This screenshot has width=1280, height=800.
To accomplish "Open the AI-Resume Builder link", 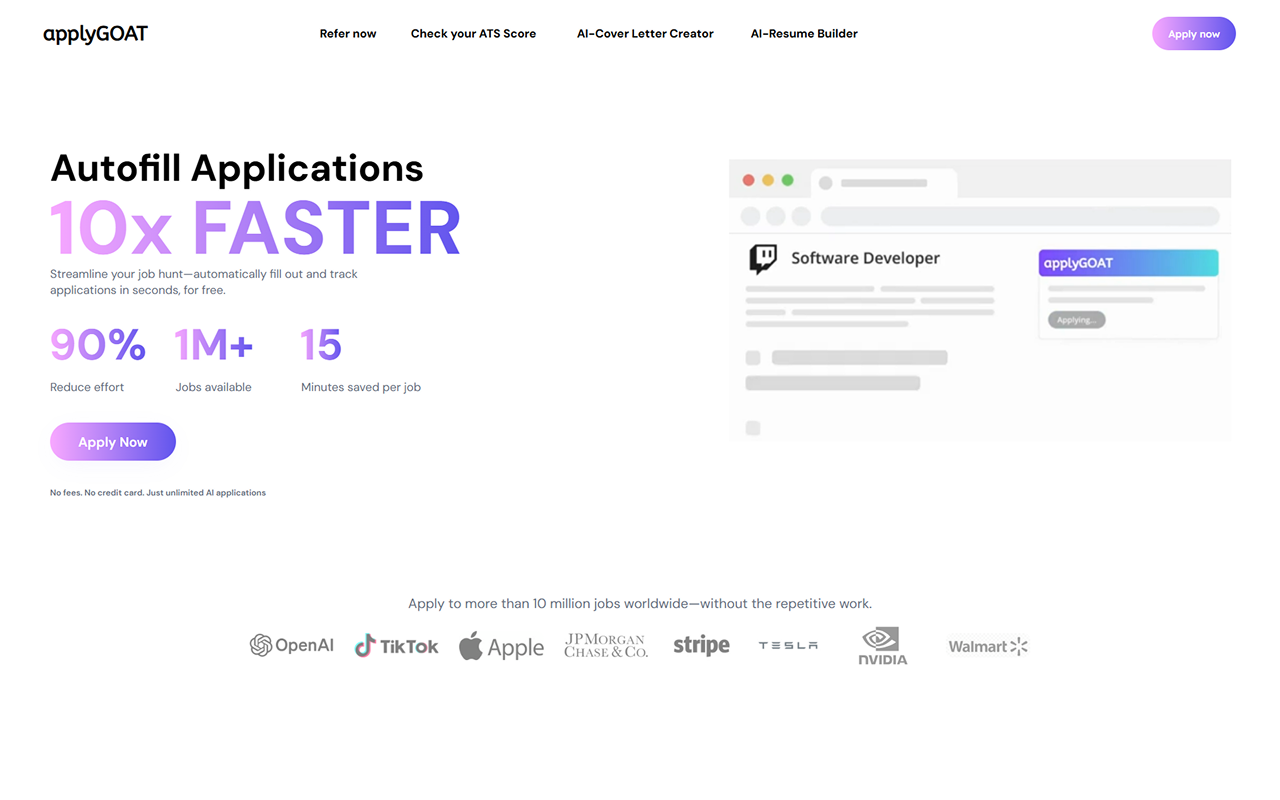I will coord(804,34).
